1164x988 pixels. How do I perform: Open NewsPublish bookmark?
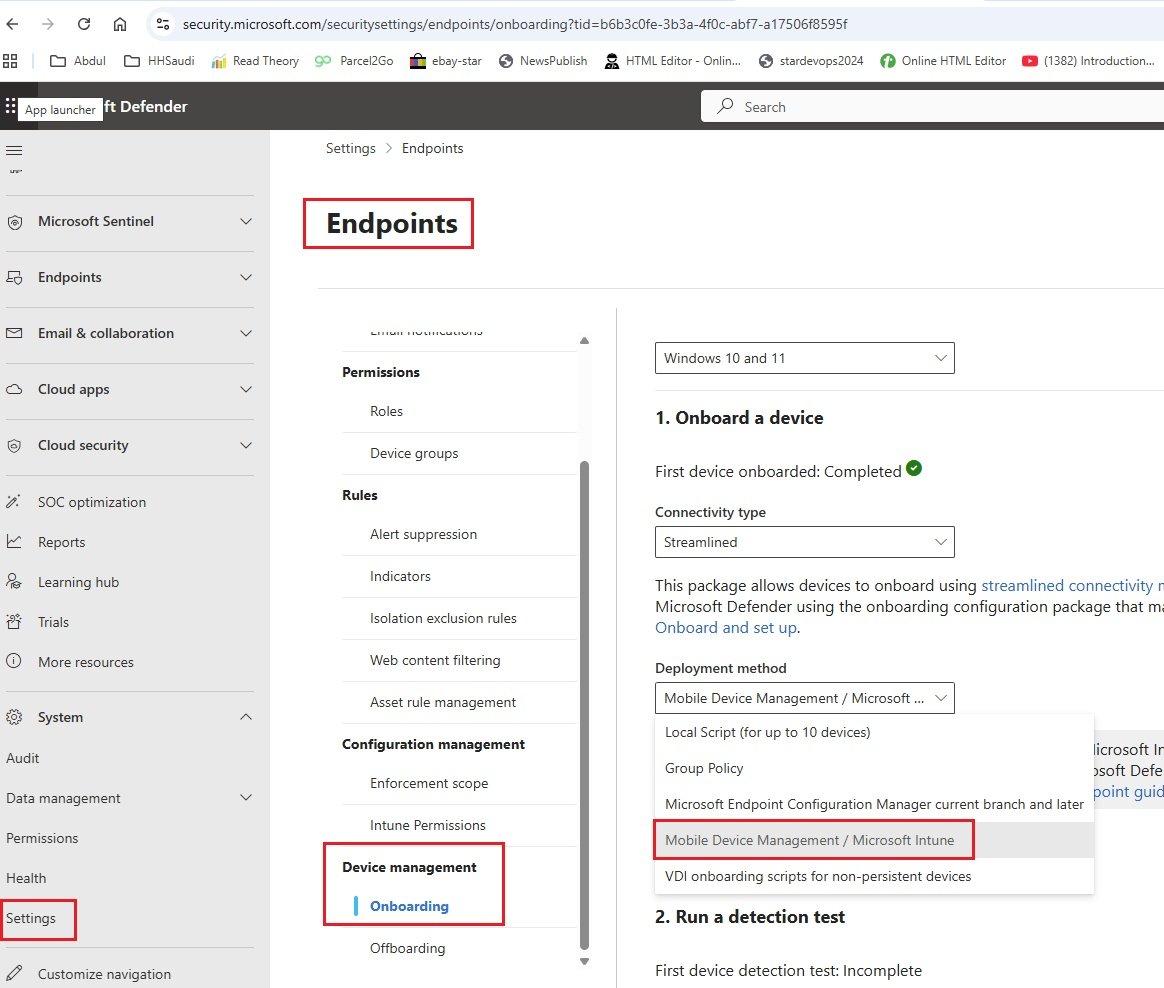click(543, 61)
